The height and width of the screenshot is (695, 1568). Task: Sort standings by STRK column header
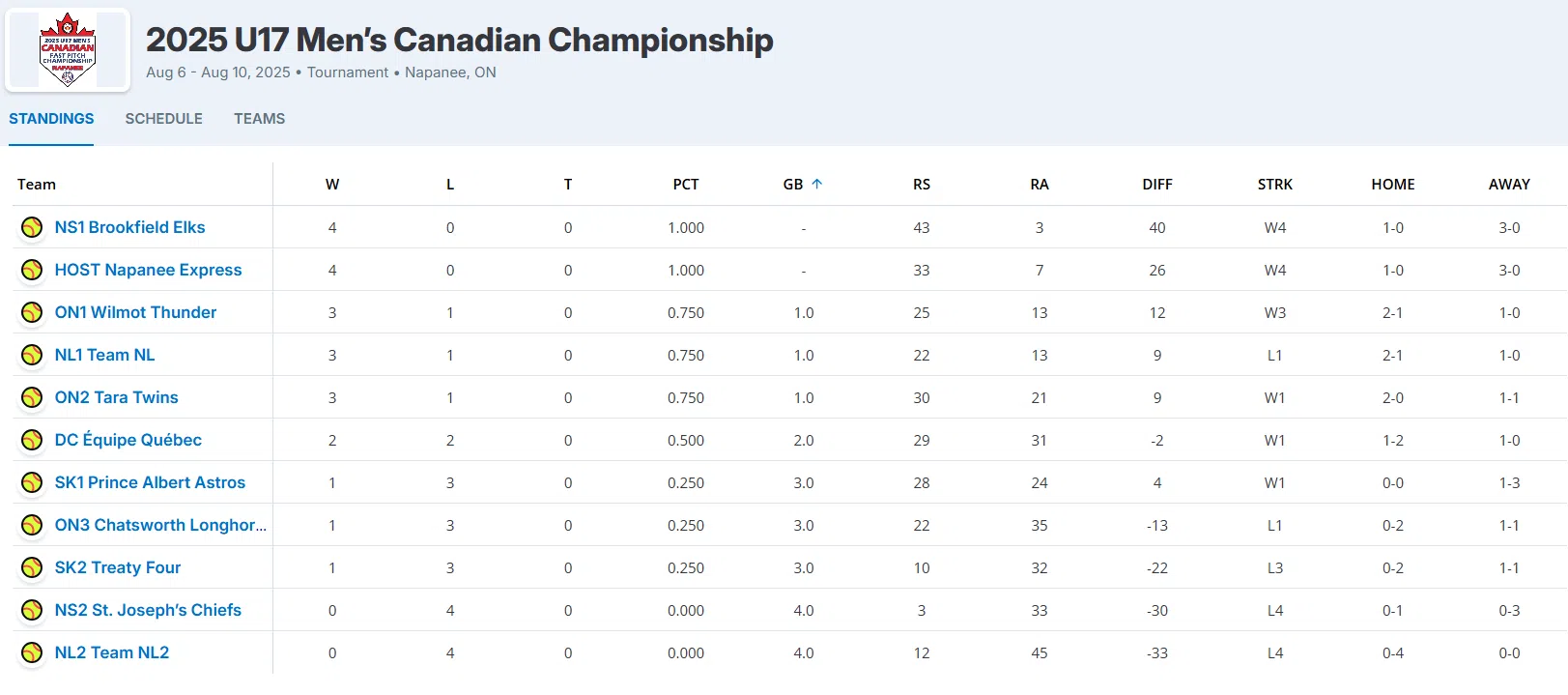pos(1275,184)
